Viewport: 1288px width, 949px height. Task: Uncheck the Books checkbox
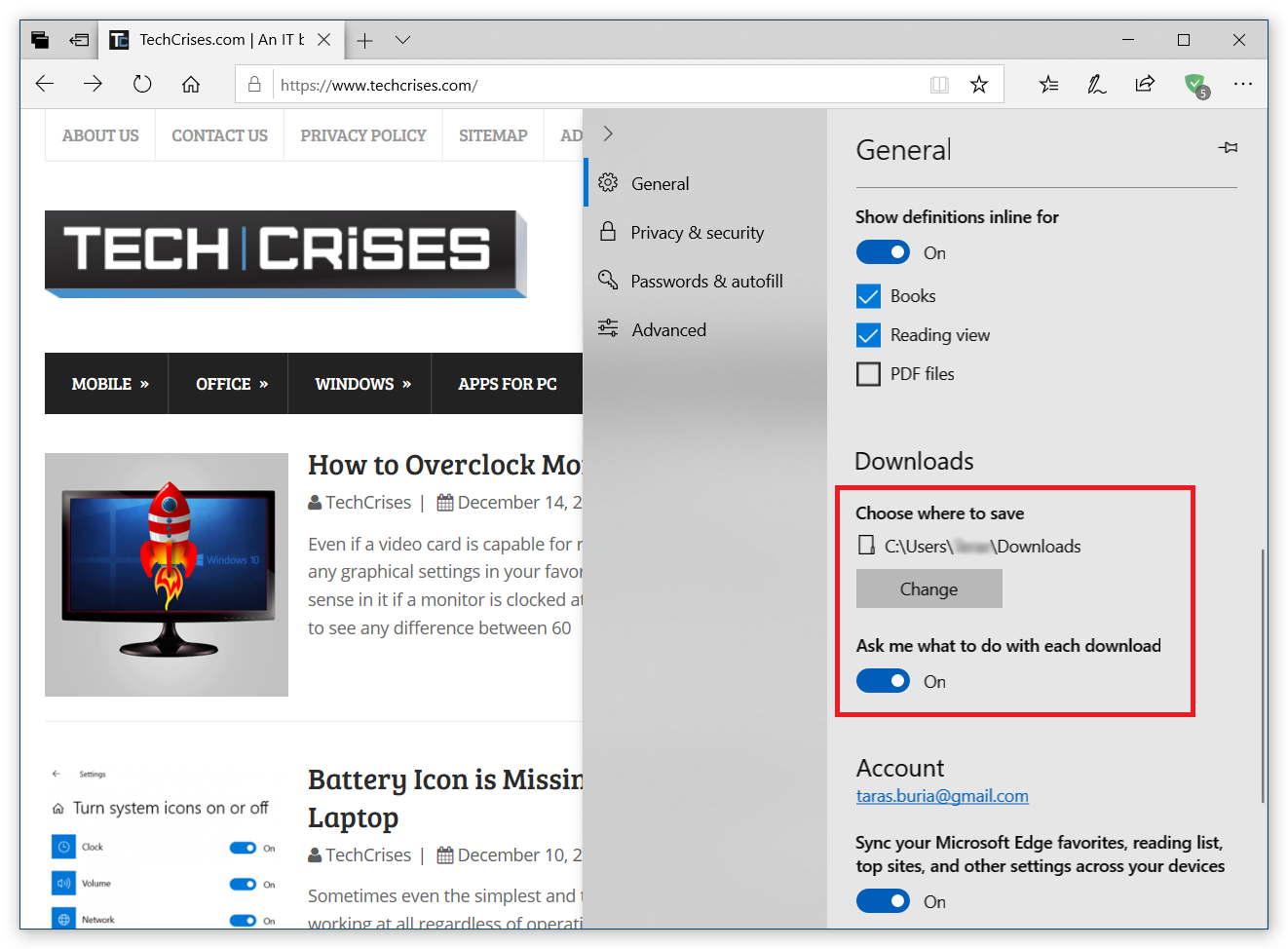coord(868,296)
